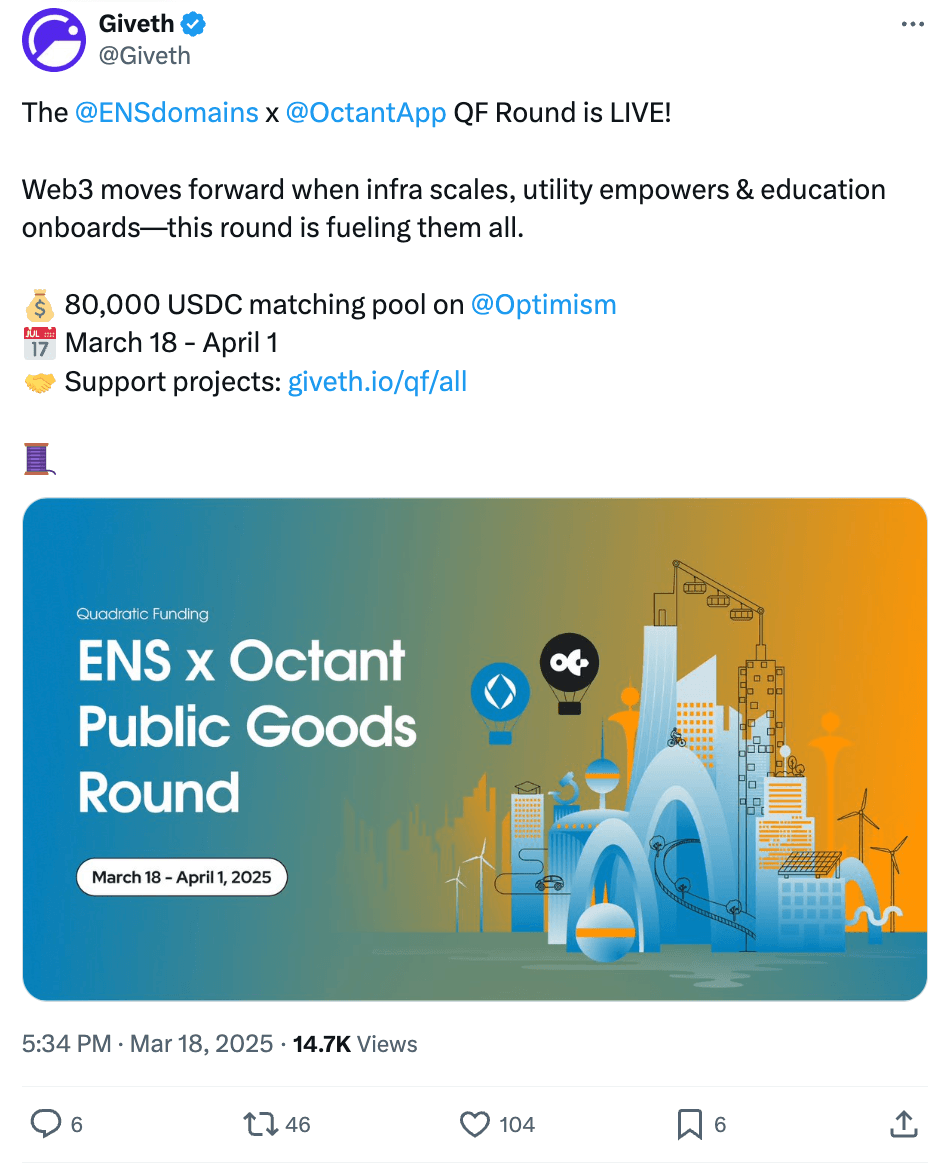The width and height of the screenshot is (952, 1166).
Task: Click the 46 reposts count
Action: pos(298,1125)
